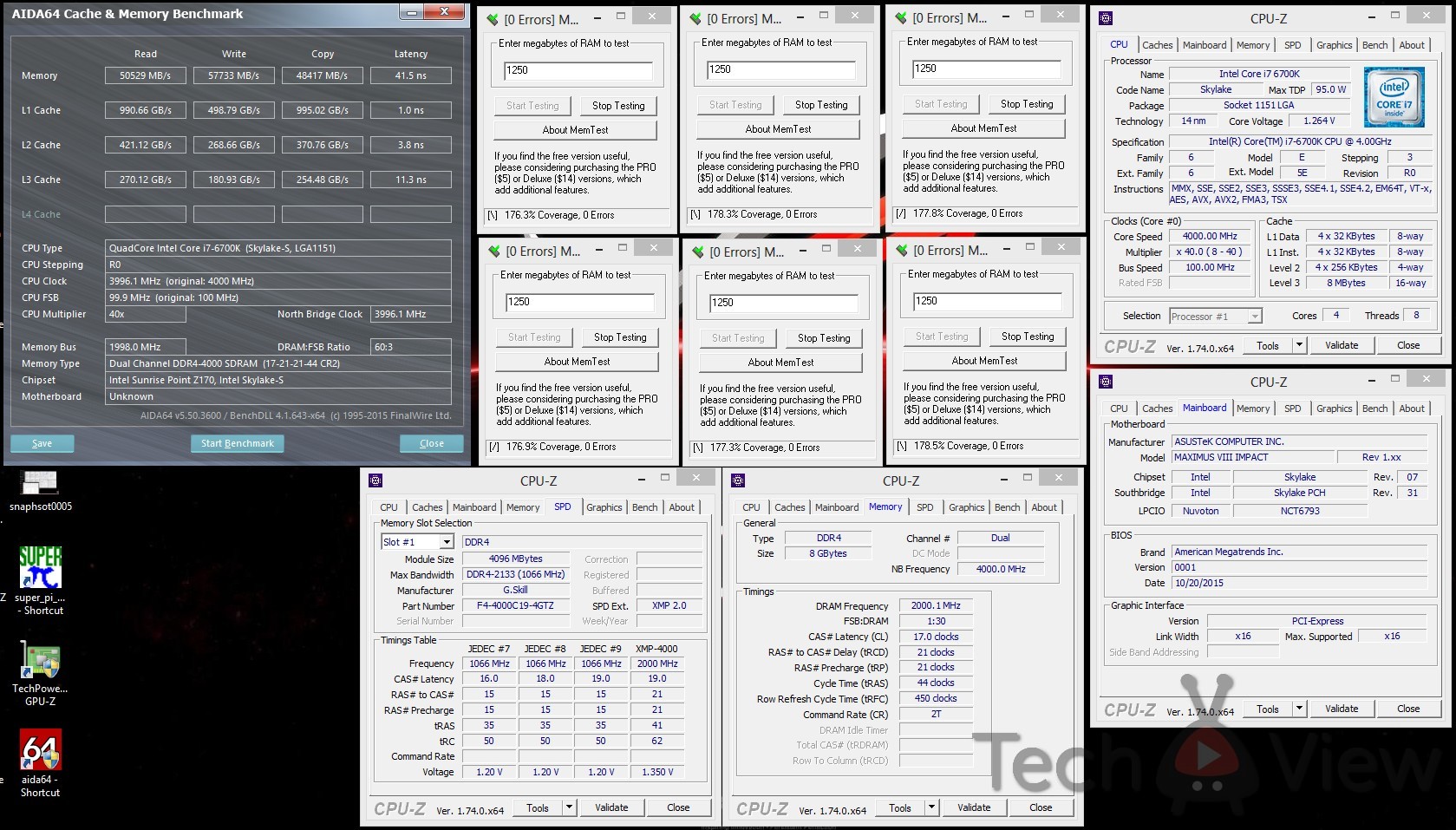Screen dimensions: 1456x830
Task: Stop Testing in MemTest with 177.3% coverage
Action: 824,338
